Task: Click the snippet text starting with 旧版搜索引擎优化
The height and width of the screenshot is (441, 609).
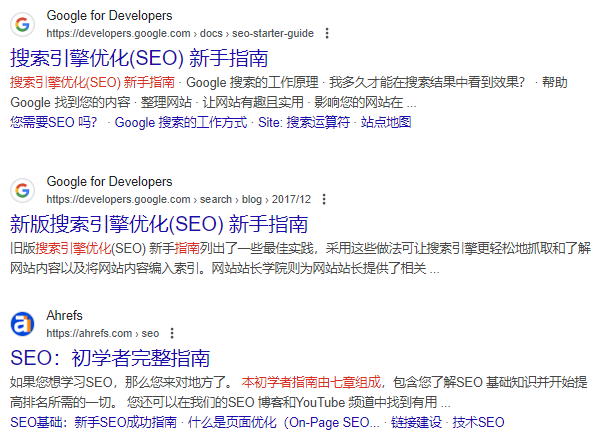Action: (301, 258)
